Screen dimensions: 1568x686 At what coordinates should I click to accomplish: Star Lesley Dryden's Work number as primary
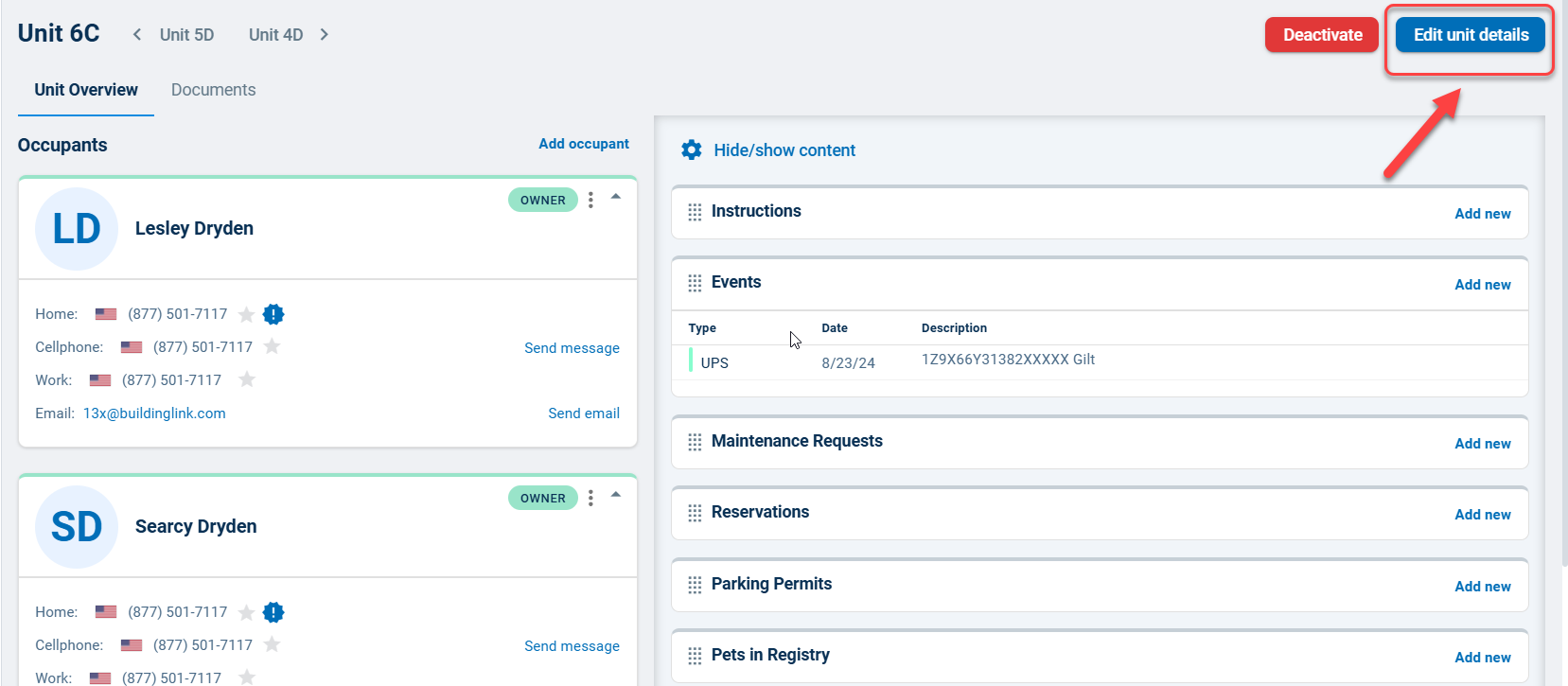tap(247, 379)
